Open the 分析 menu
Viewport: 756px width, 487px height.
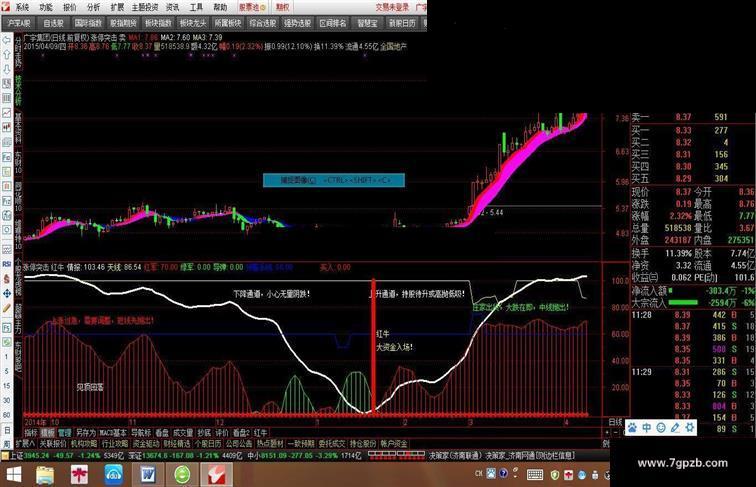tap(94, 7)
